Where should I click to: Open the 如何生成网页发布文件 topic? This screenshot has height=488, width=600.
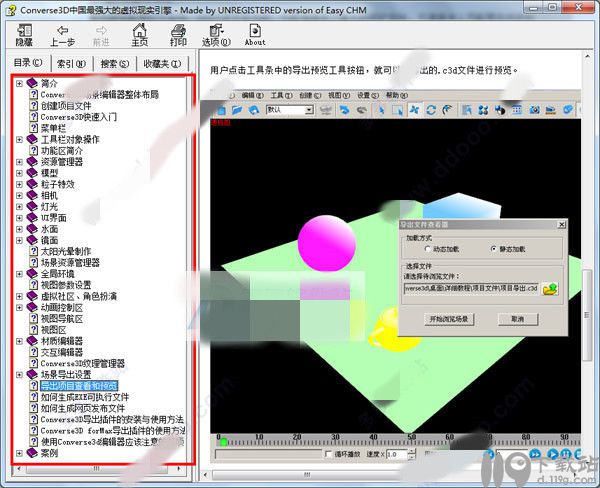tap(83, 408)
